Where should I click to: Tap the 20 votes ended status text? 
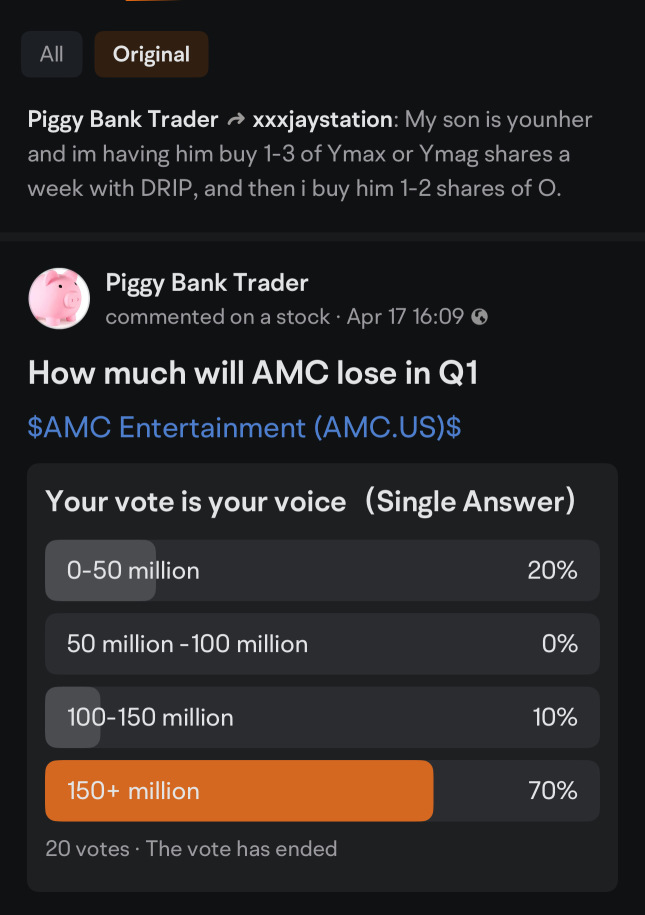(x=191, y=849)
